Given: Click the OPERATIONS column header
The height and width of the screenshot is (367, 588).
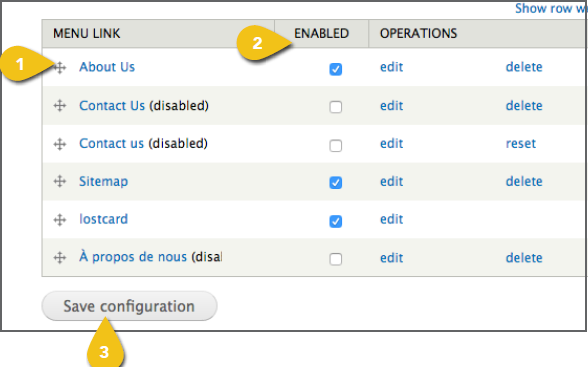Looking at the screenshot, I should pyautogui.click(x=418, y=33).
